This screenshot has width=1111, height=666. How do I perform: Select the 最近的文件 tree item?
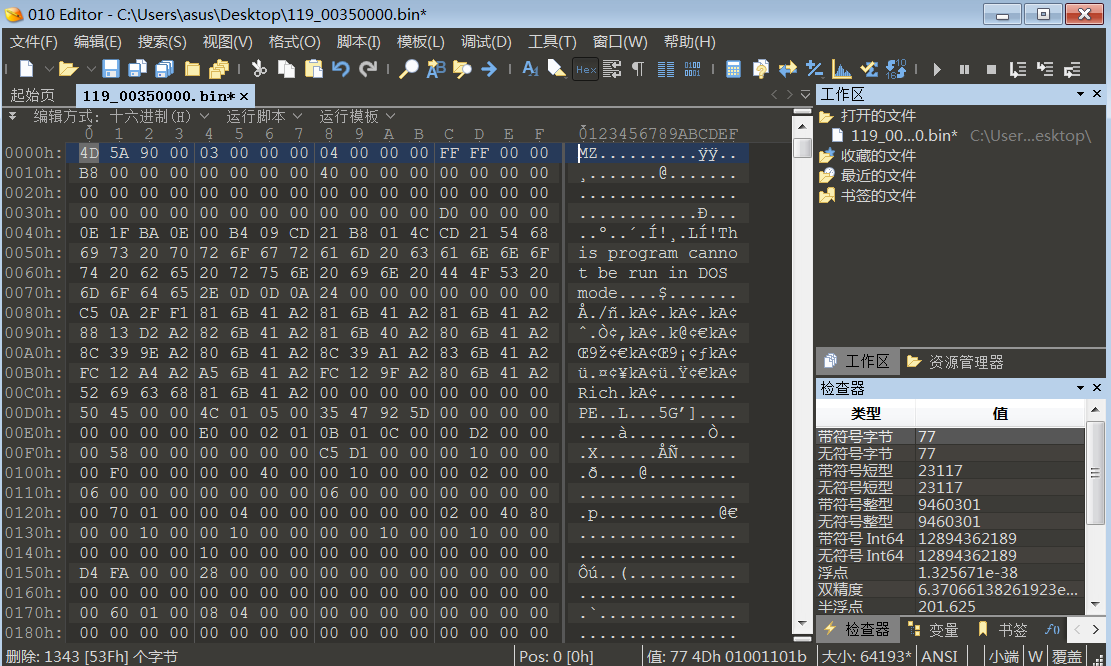click(877, 175)
